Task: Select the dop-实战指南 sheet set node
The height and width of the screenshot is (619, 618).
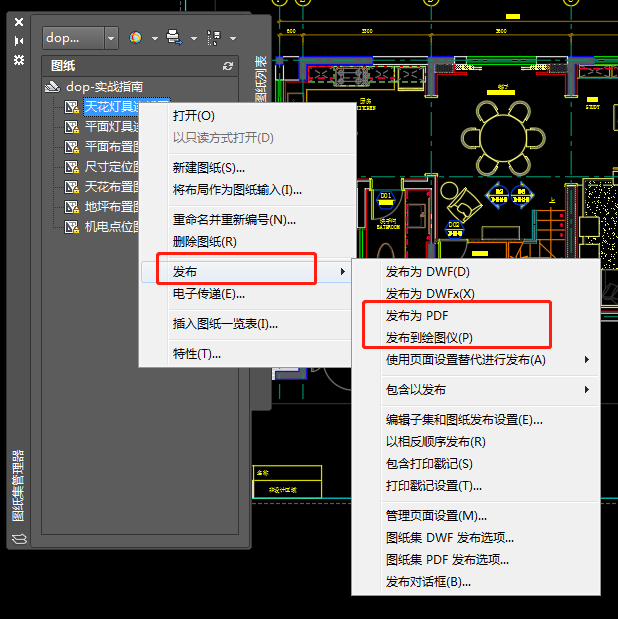Action: click(105, 86)
